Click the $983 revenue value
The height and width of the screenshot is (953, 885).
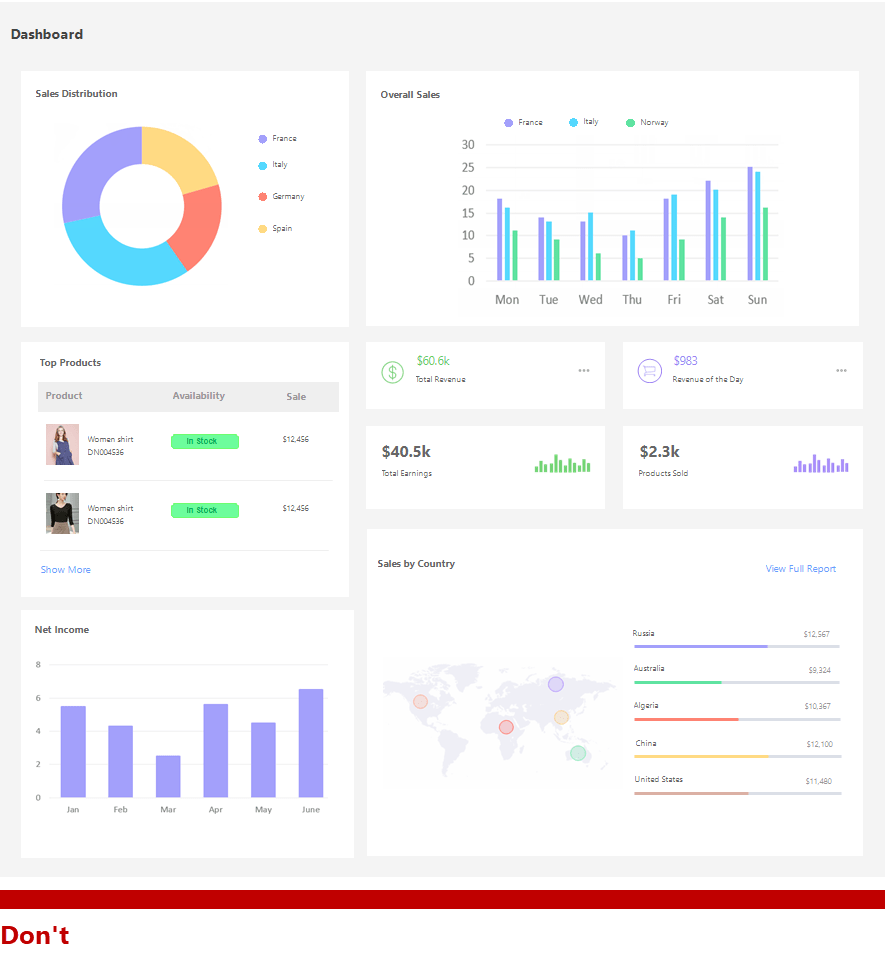pyautogui.click(x=686, y=360)
